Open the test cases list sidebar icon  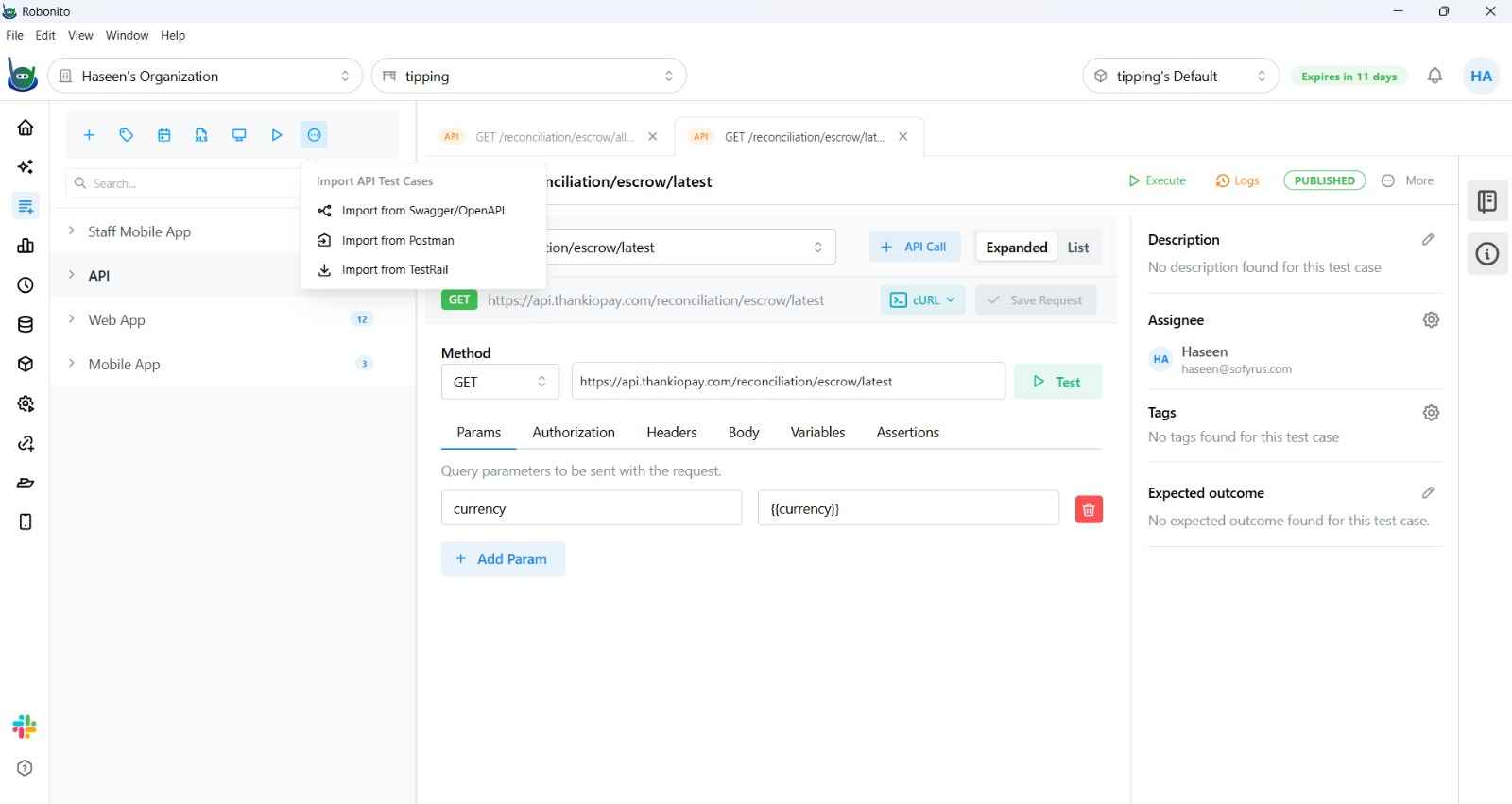tap(26, 206)
